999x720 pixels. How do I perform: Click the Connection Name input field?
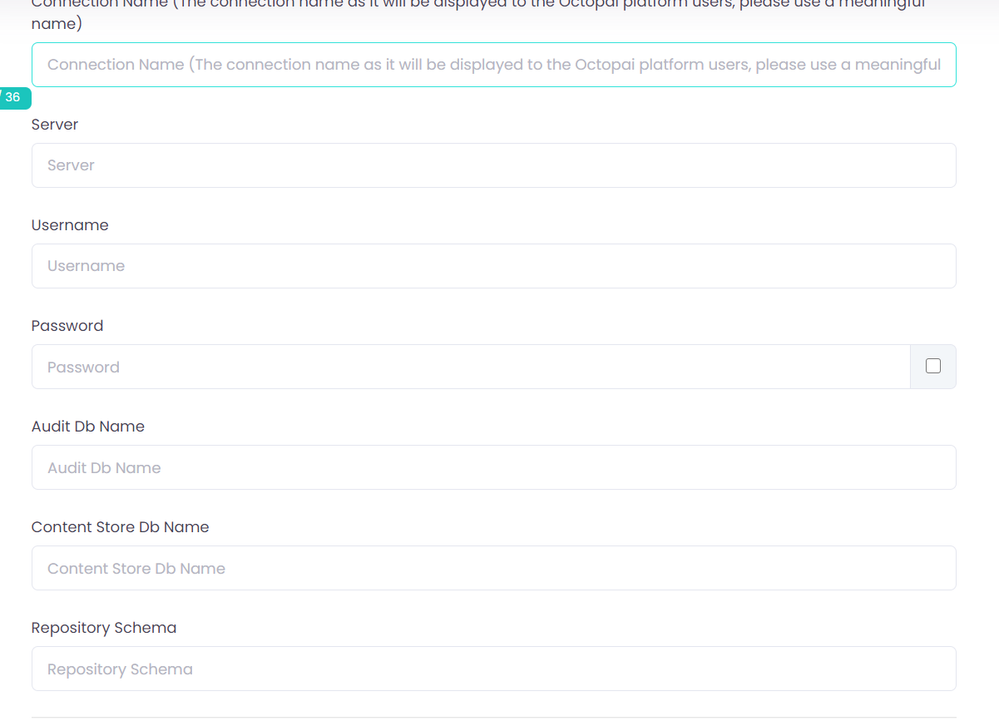tap(494, 64)
